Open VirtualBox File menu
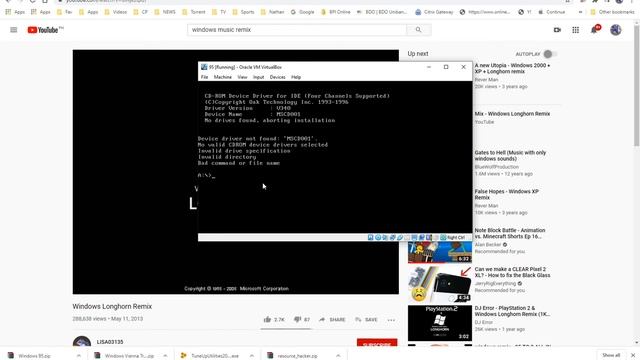This screenshot has height=360, width=640. coord(204,77)
